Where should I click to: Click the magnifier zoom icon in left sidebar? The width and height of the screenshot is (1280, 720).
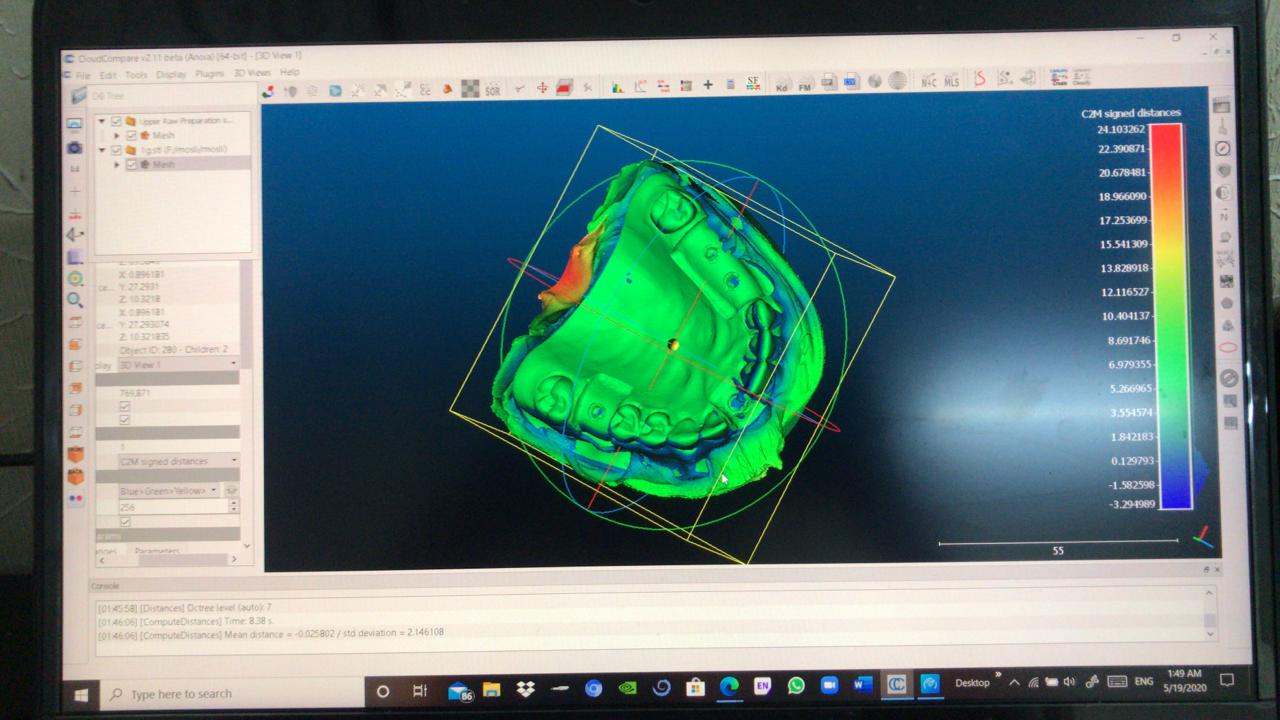[75, 300]
